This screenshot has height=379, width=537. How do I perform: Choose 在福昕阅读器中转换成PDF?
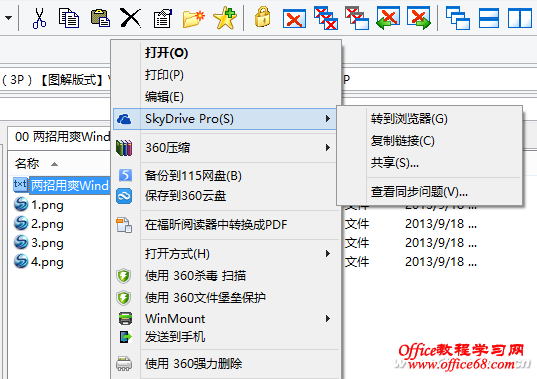[227, 225]
